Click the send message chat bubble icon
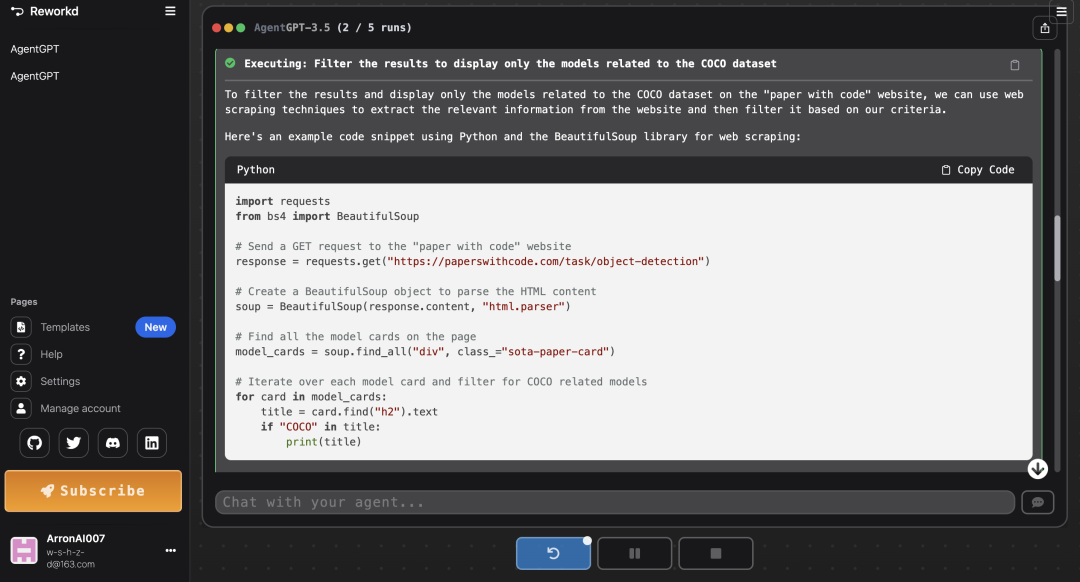 pos(1038,502)
